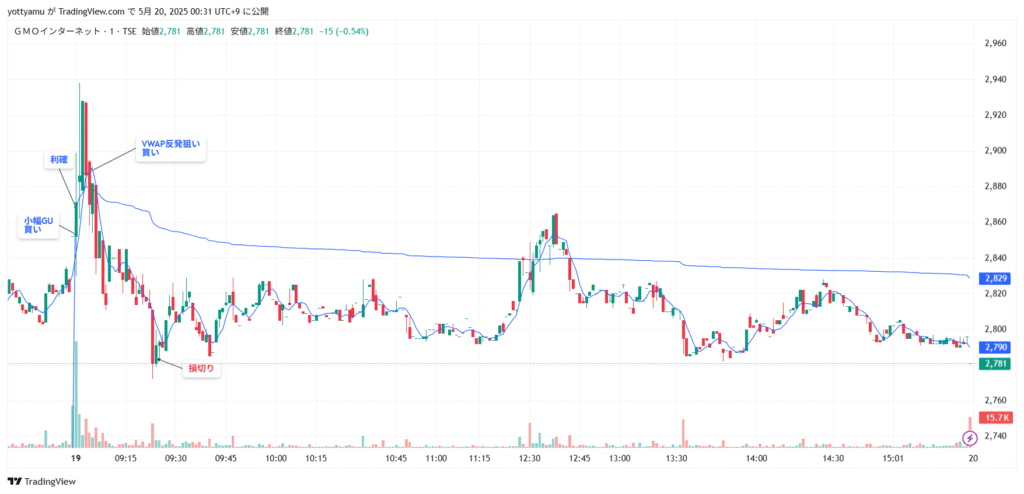Click the red 15.7K volume tag

coord(997,418)
